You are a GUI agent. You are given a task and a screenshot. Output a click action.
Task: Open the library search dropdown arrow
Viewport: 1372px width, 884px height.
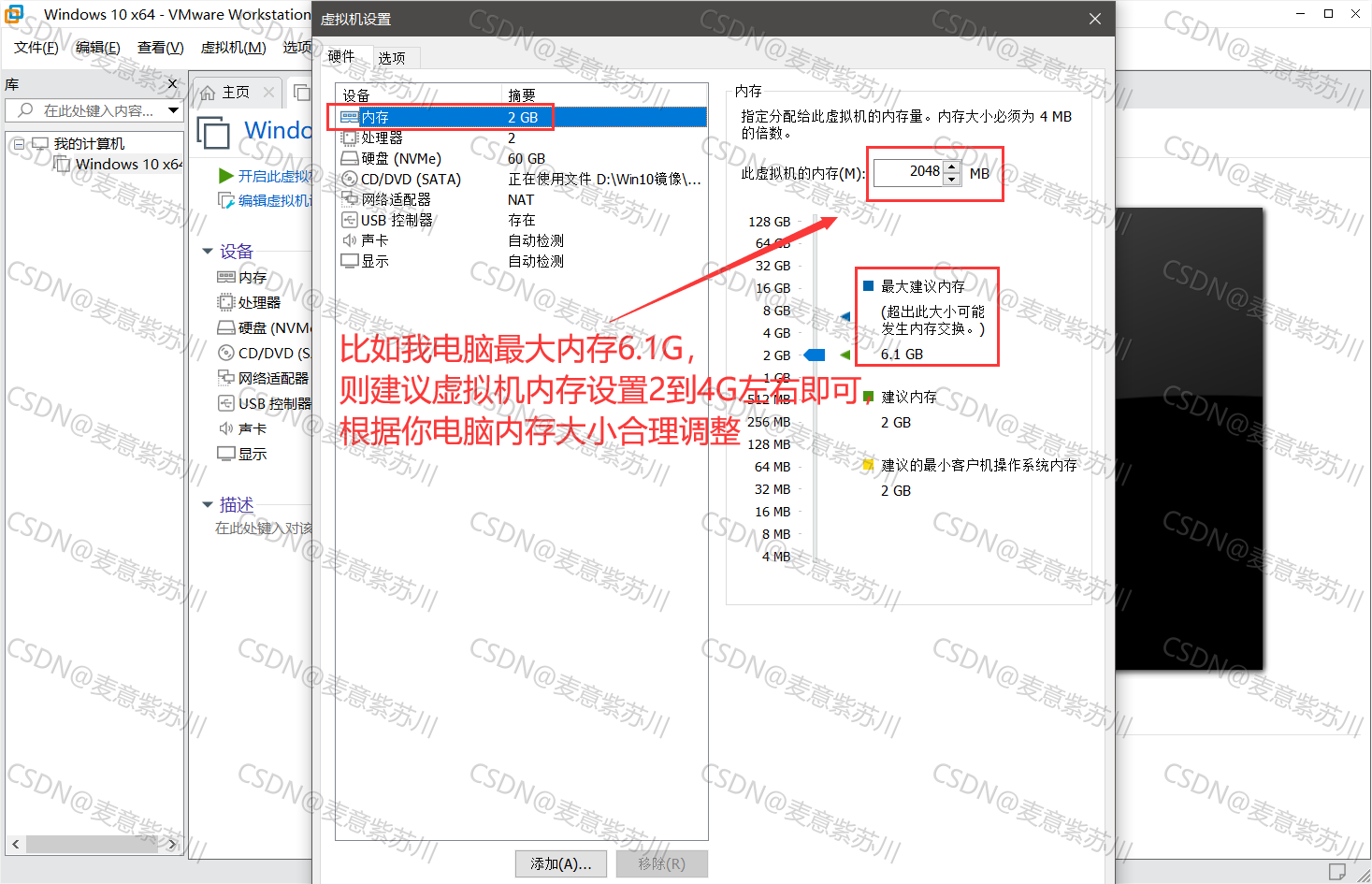[173, 110]
